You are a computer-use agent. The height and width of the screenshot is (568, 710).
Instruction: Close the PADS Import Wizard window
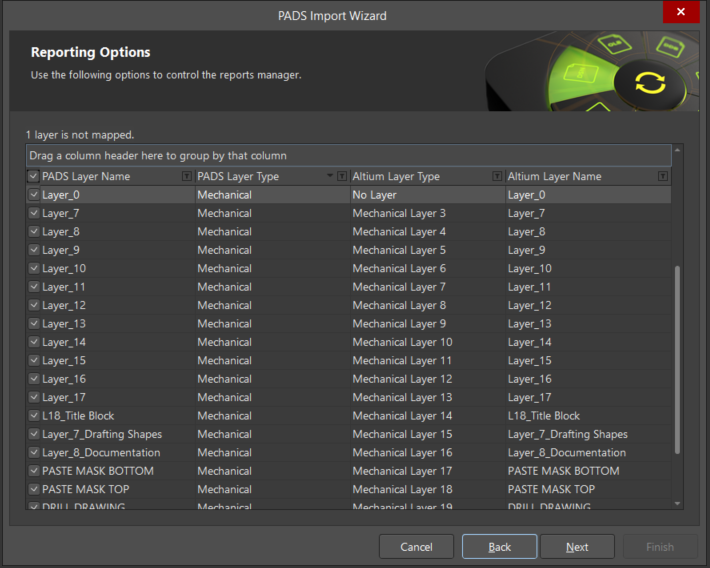681,12
